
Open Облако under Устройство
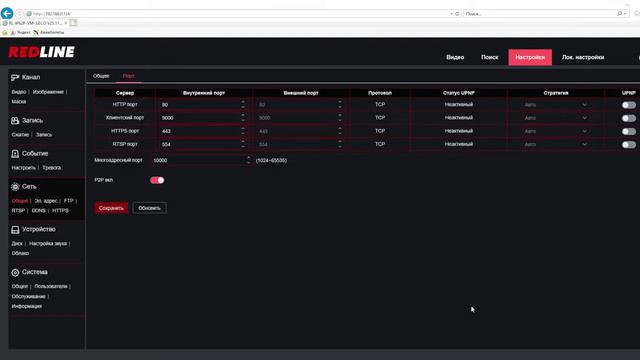(x=20, y=253)
